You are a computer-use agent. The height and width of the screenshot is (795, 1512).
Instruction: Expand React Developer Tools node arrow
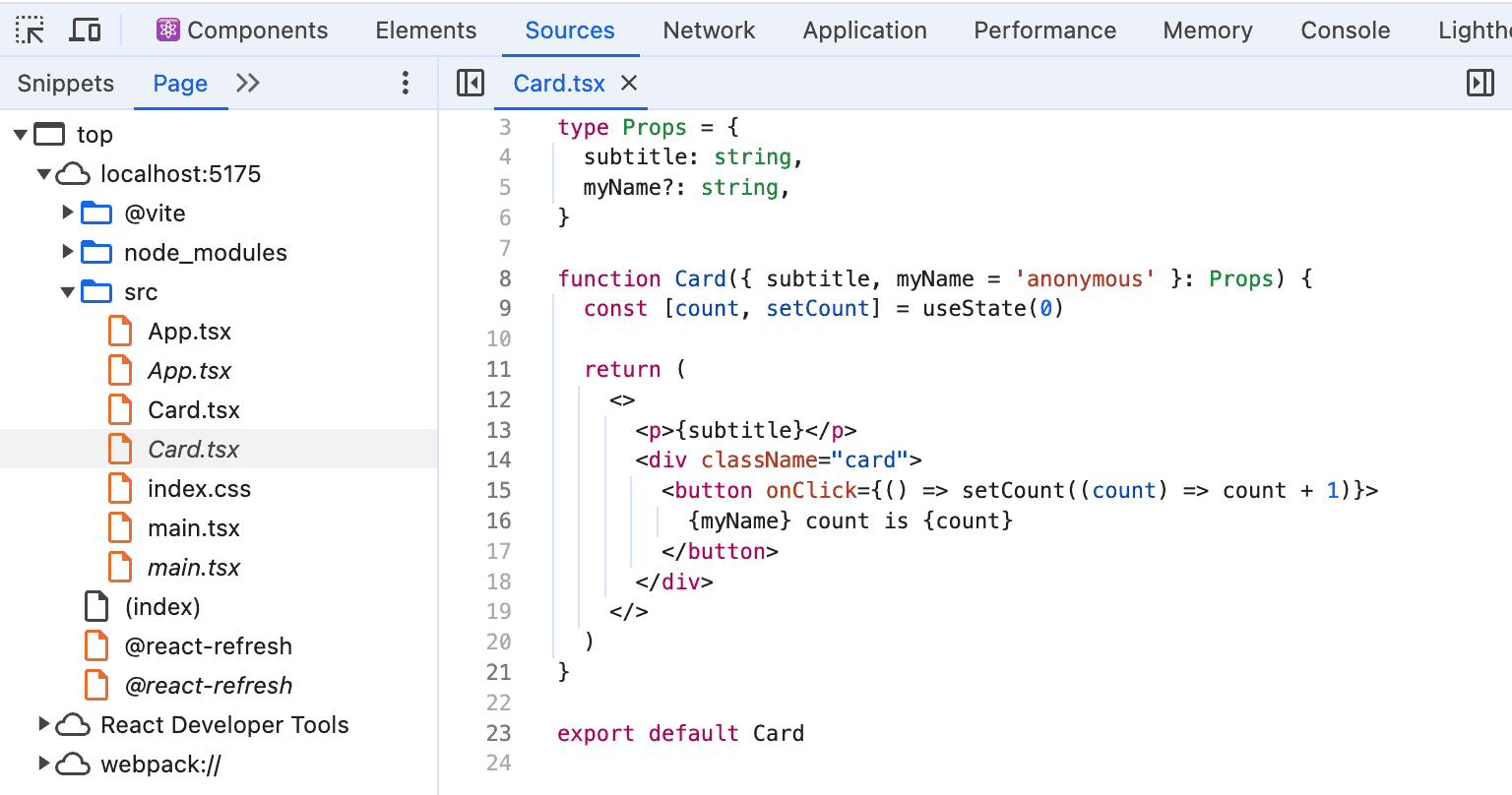(x=44, y=724)
